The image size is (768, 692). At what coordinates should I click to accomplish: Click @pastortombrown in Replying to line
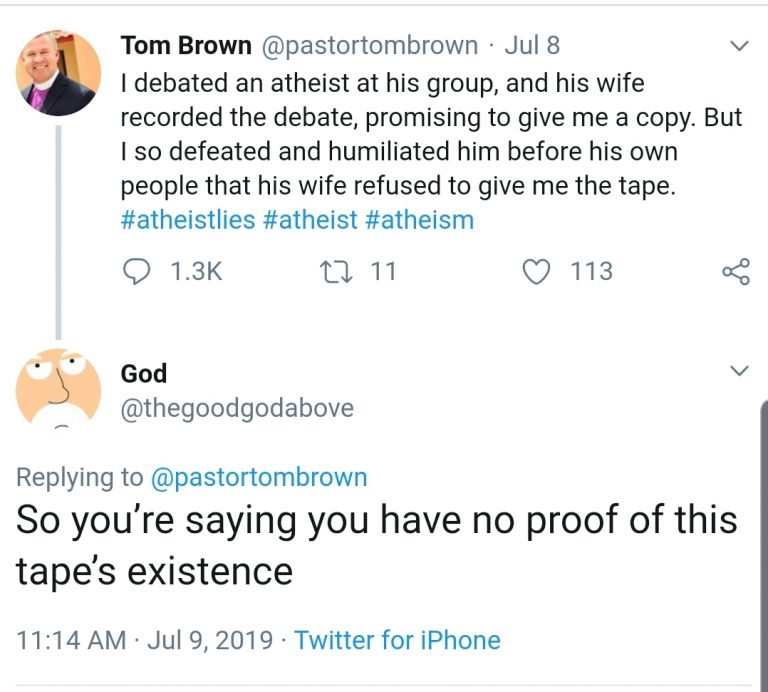click(x=259, y=477)
